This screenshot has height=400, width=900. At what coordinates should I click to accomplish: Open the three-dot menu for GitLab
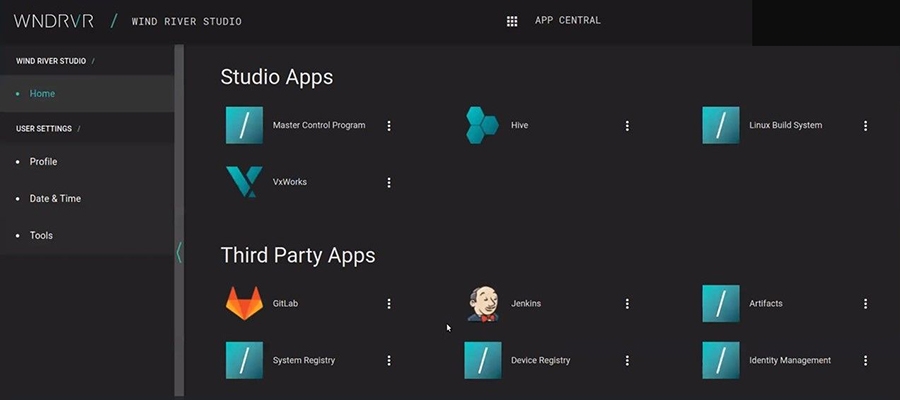pyautogui.click(x=389, y=304)
